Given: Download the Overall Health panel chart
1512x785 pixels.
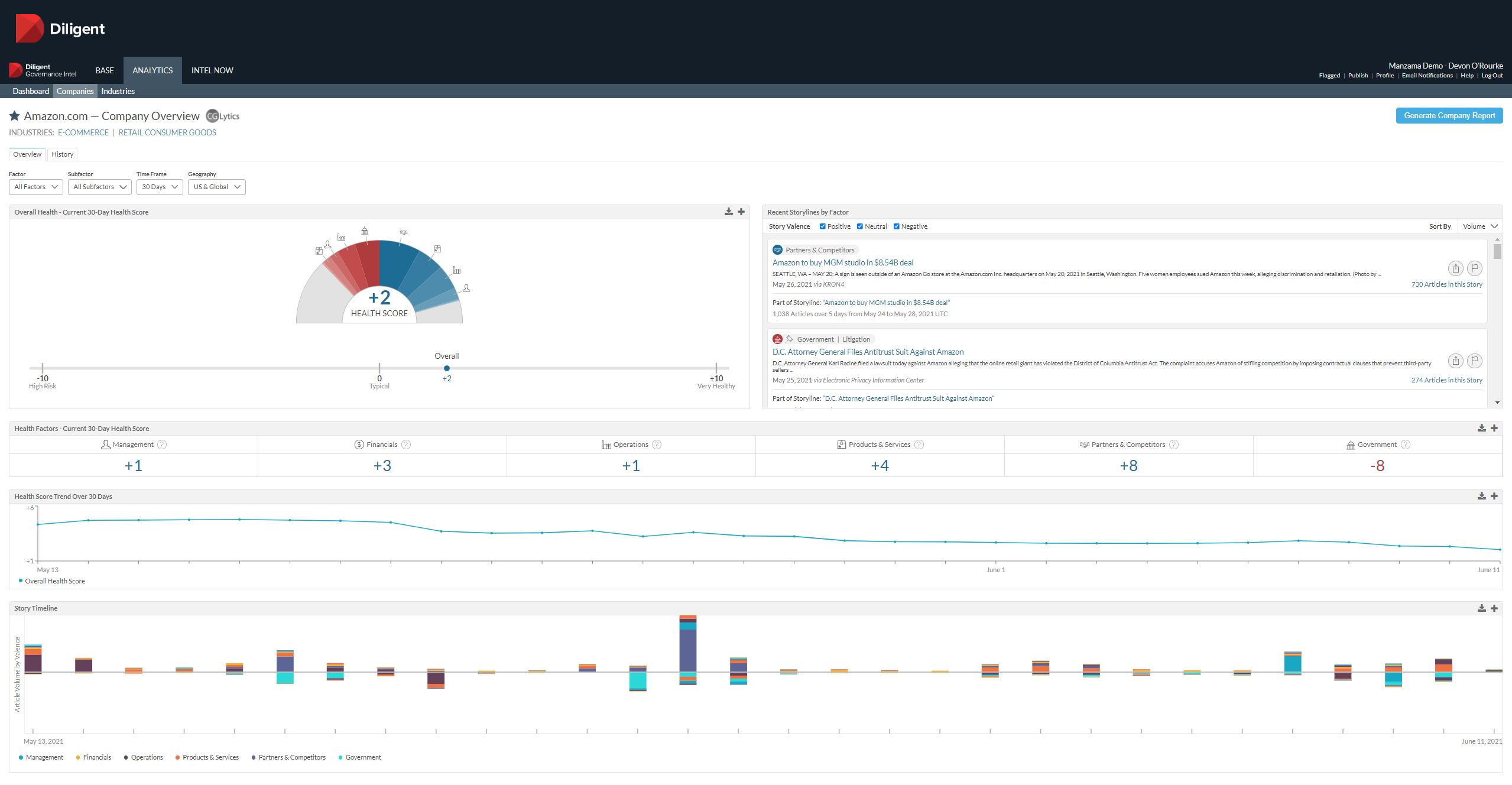Looking at the screenshot, I should coord(729,212).
